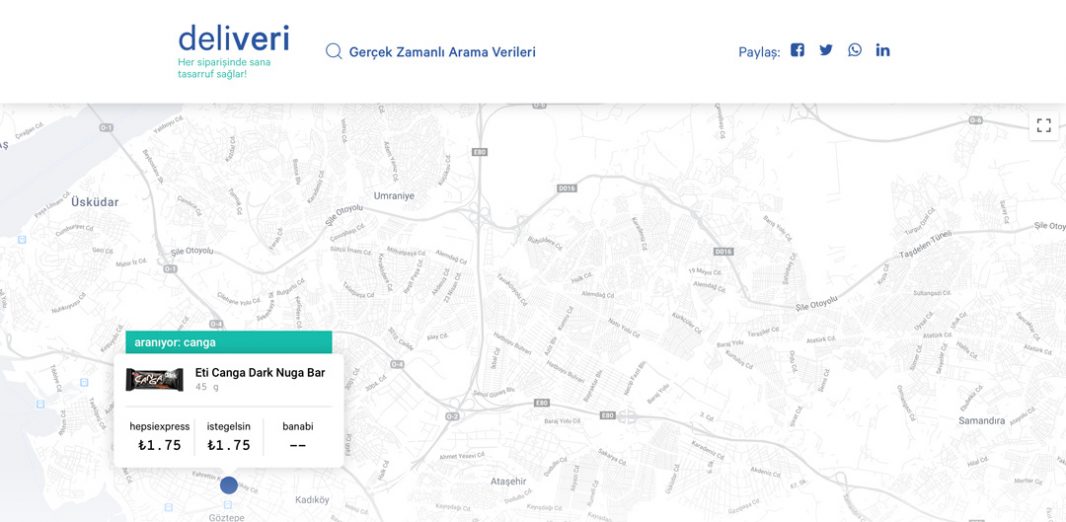Click the deliveri logo
This screenshot has width=1066, height=522.
click(233, 38)
